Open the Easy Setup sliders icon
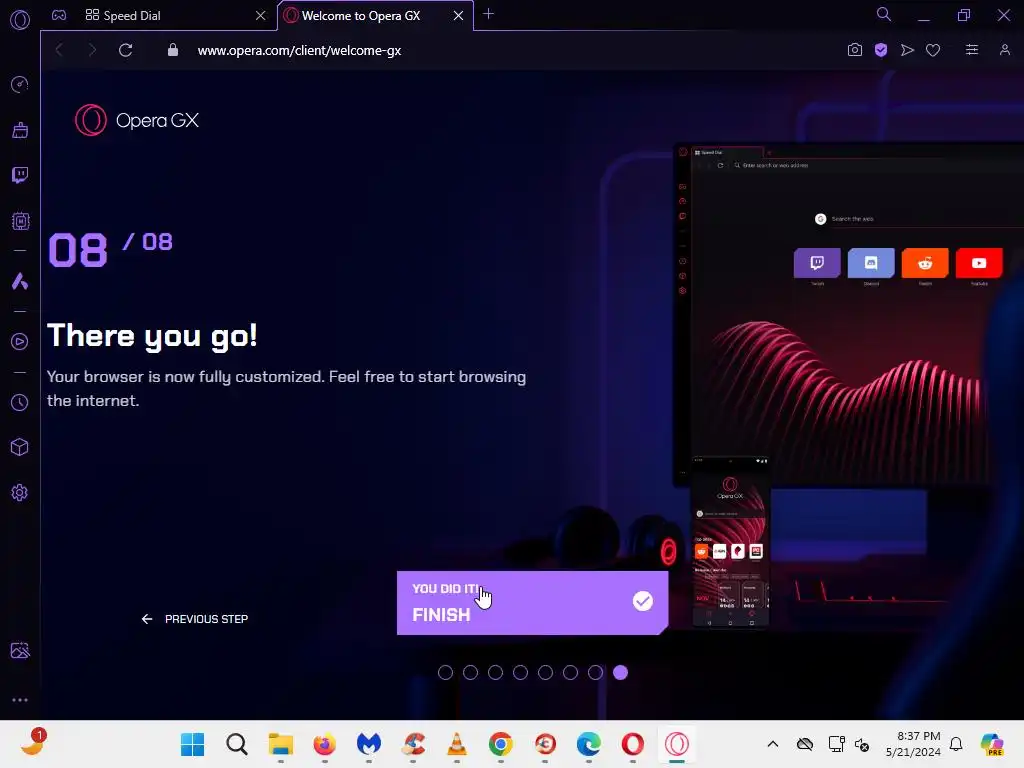The width and height of the screenshot is (1024, 768). pos(972,50)
